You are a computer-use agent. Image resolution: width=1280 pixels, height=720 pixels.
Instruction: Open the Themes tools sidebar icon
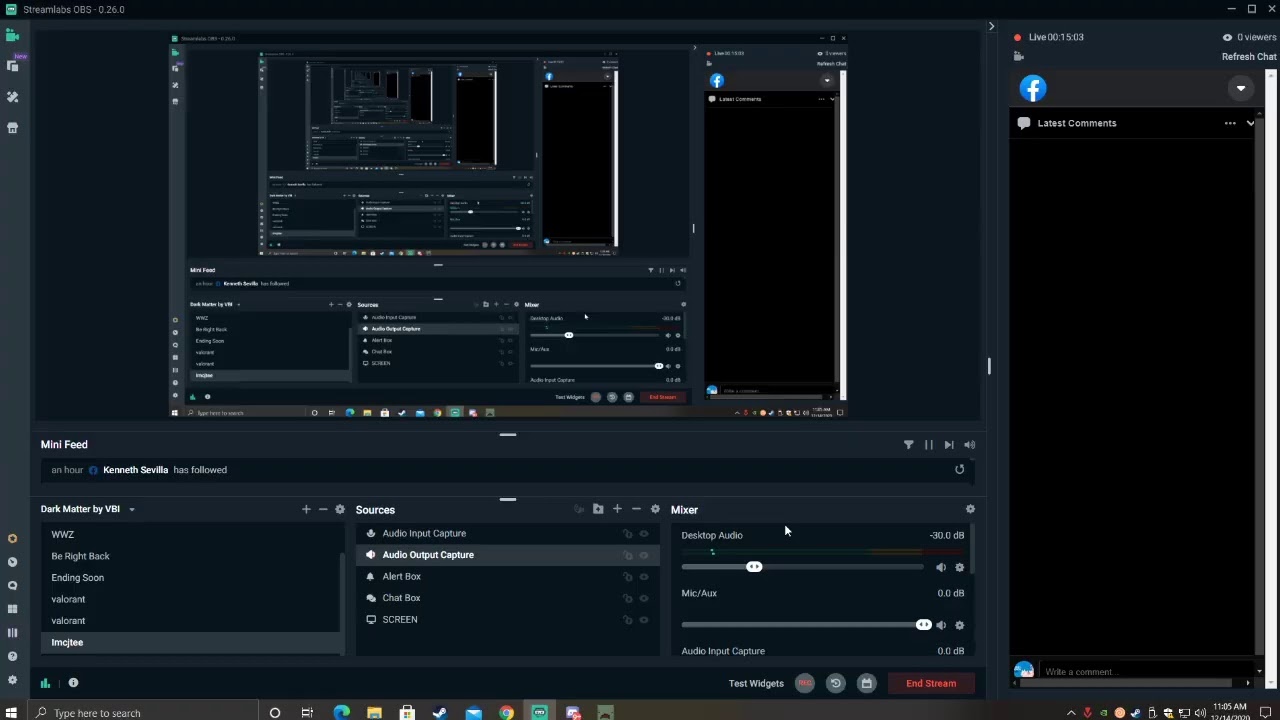click(x=13, y=97)
